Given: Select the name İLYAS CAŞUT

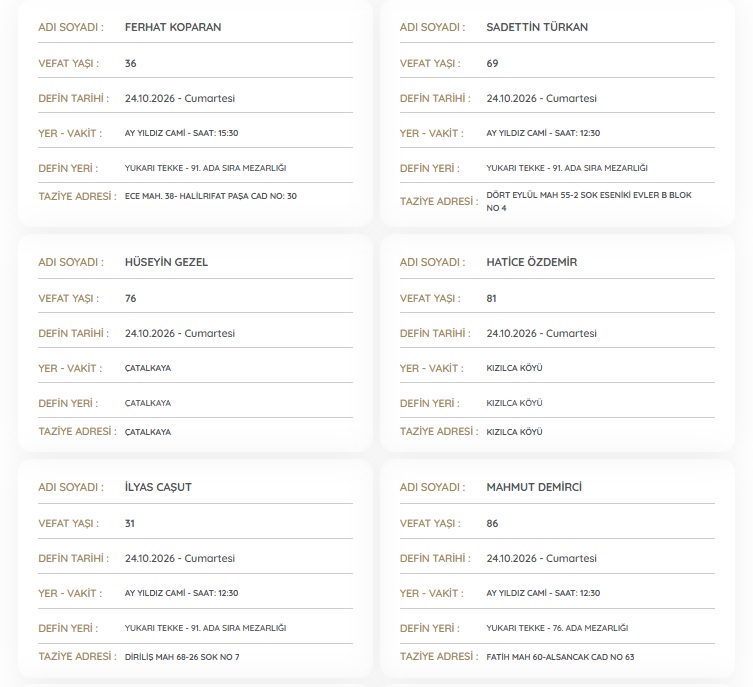Looking at the screenshot, I should click(x=158, y=487).
